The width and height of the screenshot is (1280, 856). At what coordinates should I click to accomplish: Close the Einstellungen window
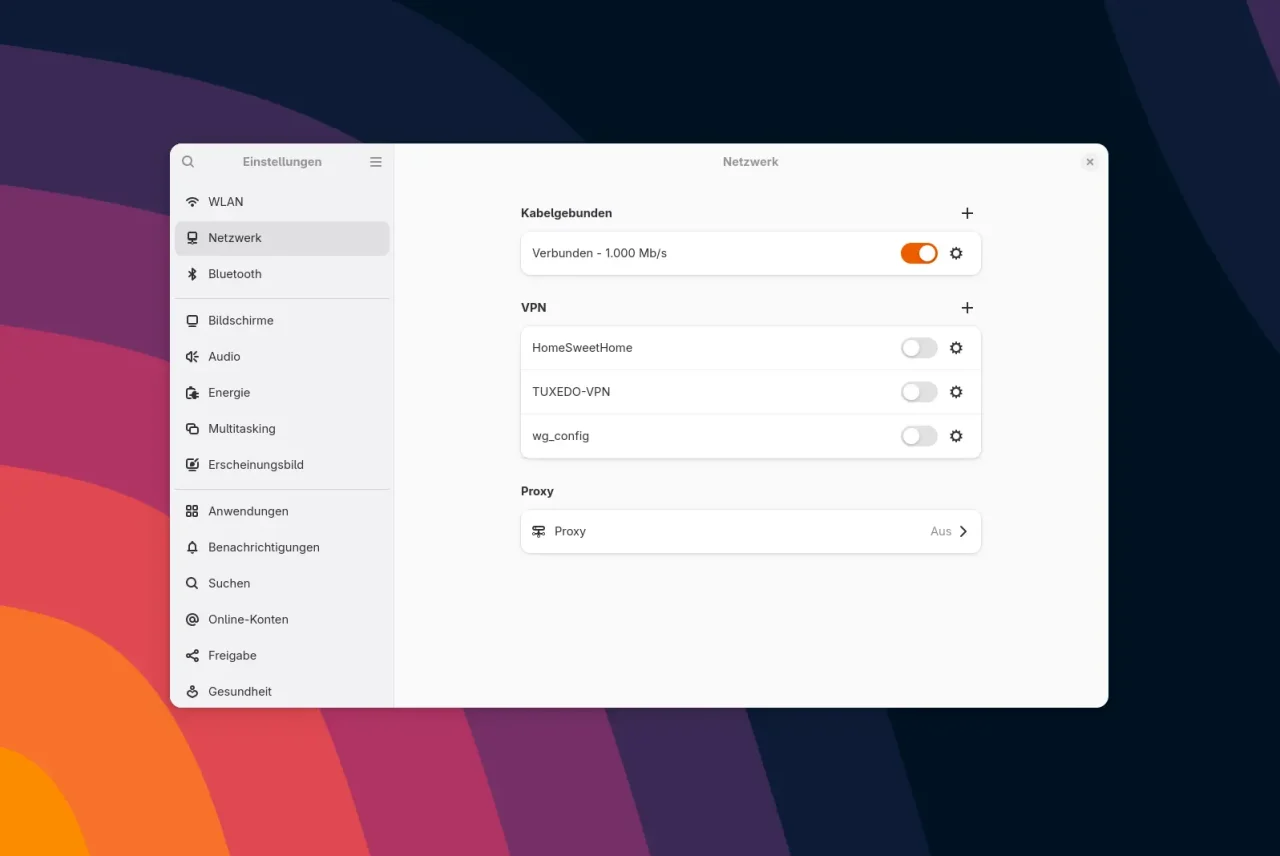point(1090,162)
